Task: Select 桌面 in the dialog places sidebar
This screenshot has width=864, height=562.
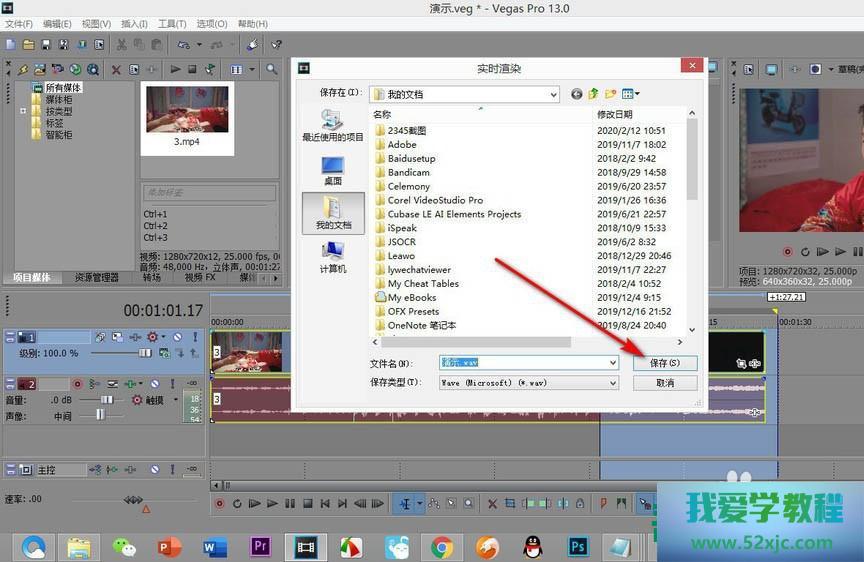Action: (333, 170)
